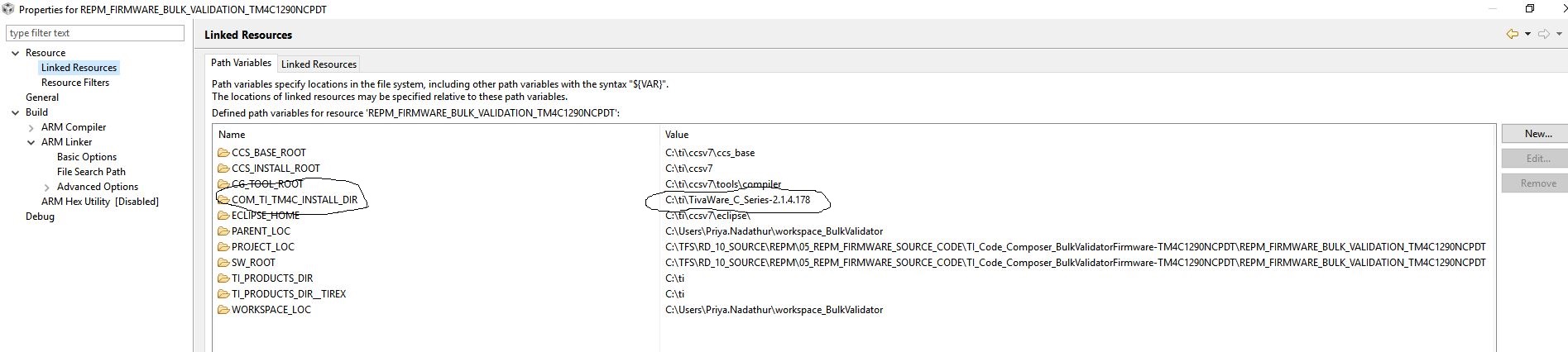Switch to the Linked Resources tab
This screenshot has height=352, width=1568.
point(319,64)
